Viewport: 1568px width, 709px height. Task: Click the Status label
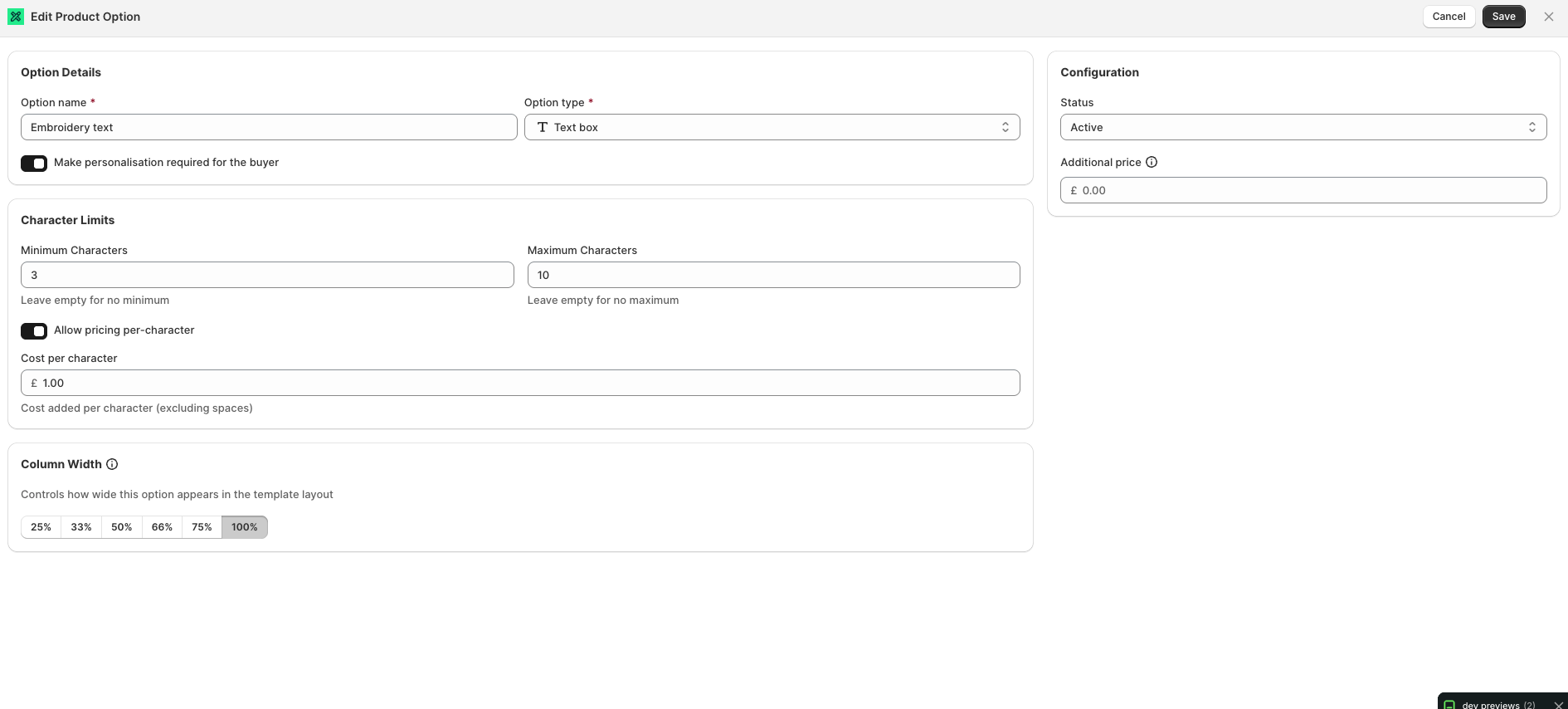click(x=1077, y=102)
